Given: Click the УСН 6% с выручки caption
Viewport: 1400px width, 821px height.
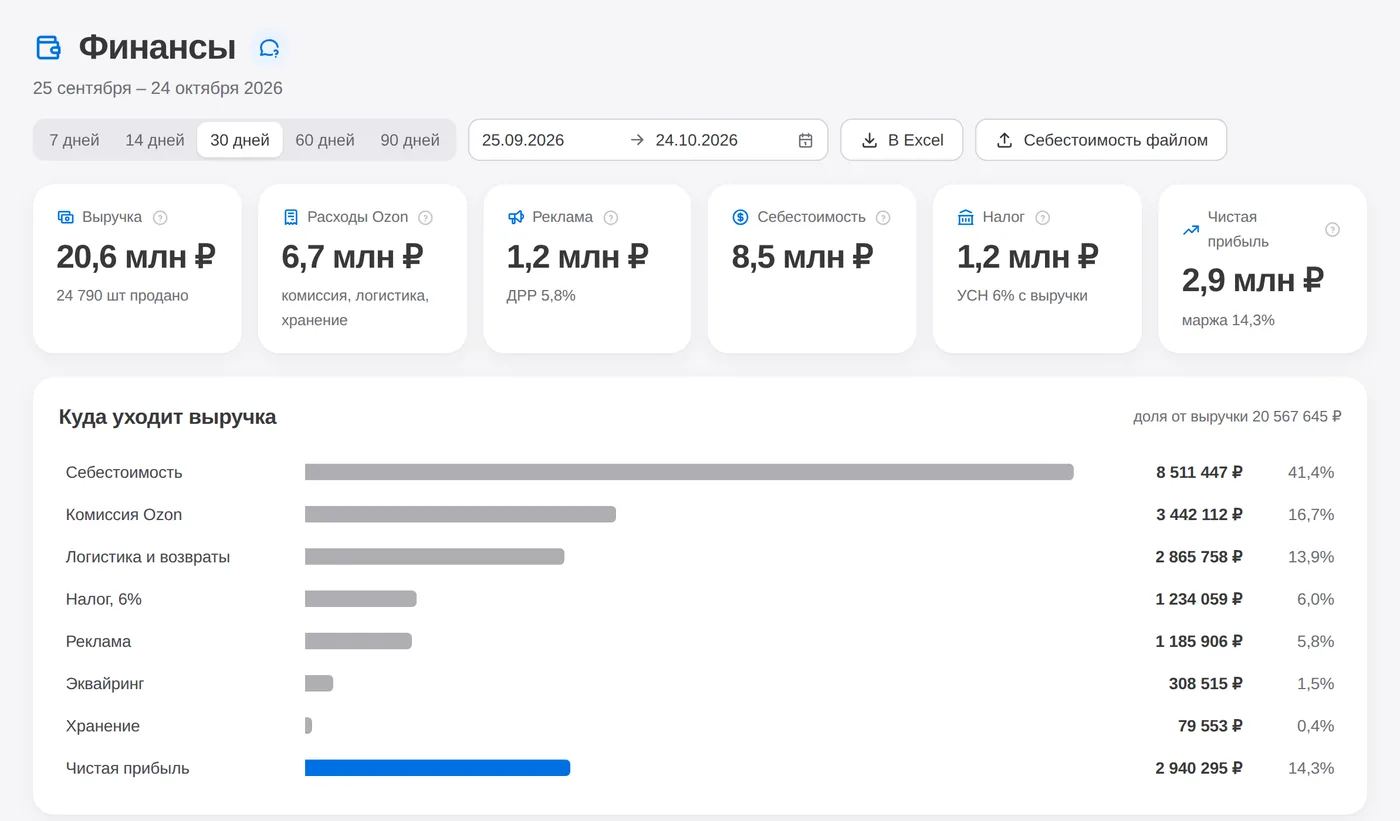Looking at the screenshot, I should coord(1022,295).
